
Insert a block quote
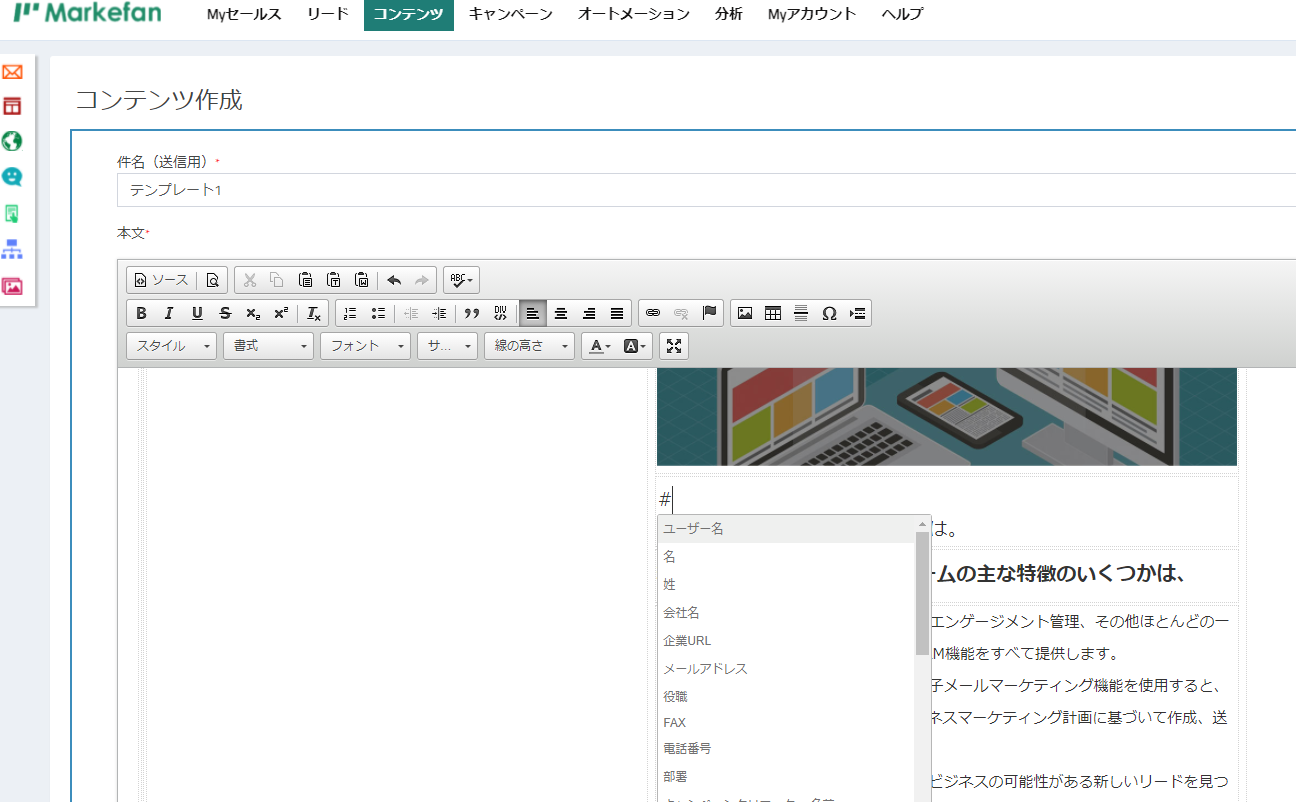[x=472, y=313]
